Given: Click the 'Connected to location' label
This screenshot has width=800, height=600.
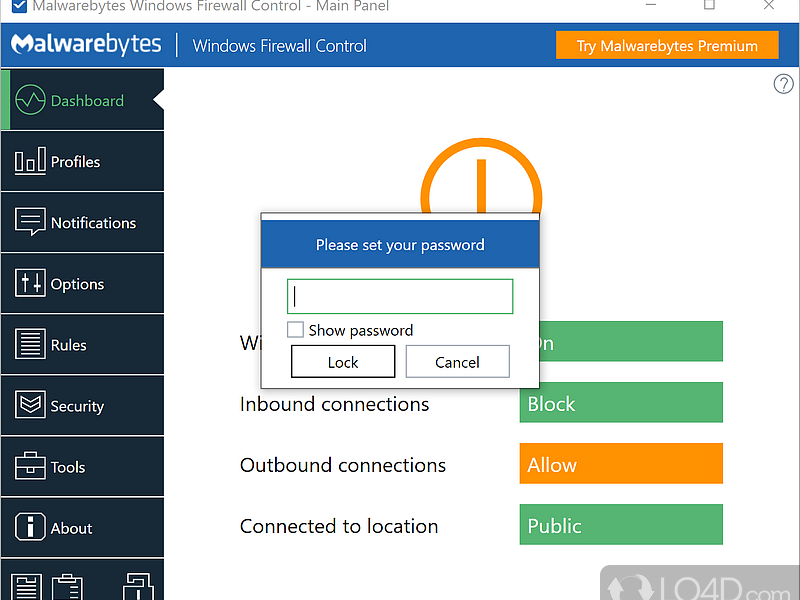Looking at the screenshot, I should (339, 526).
